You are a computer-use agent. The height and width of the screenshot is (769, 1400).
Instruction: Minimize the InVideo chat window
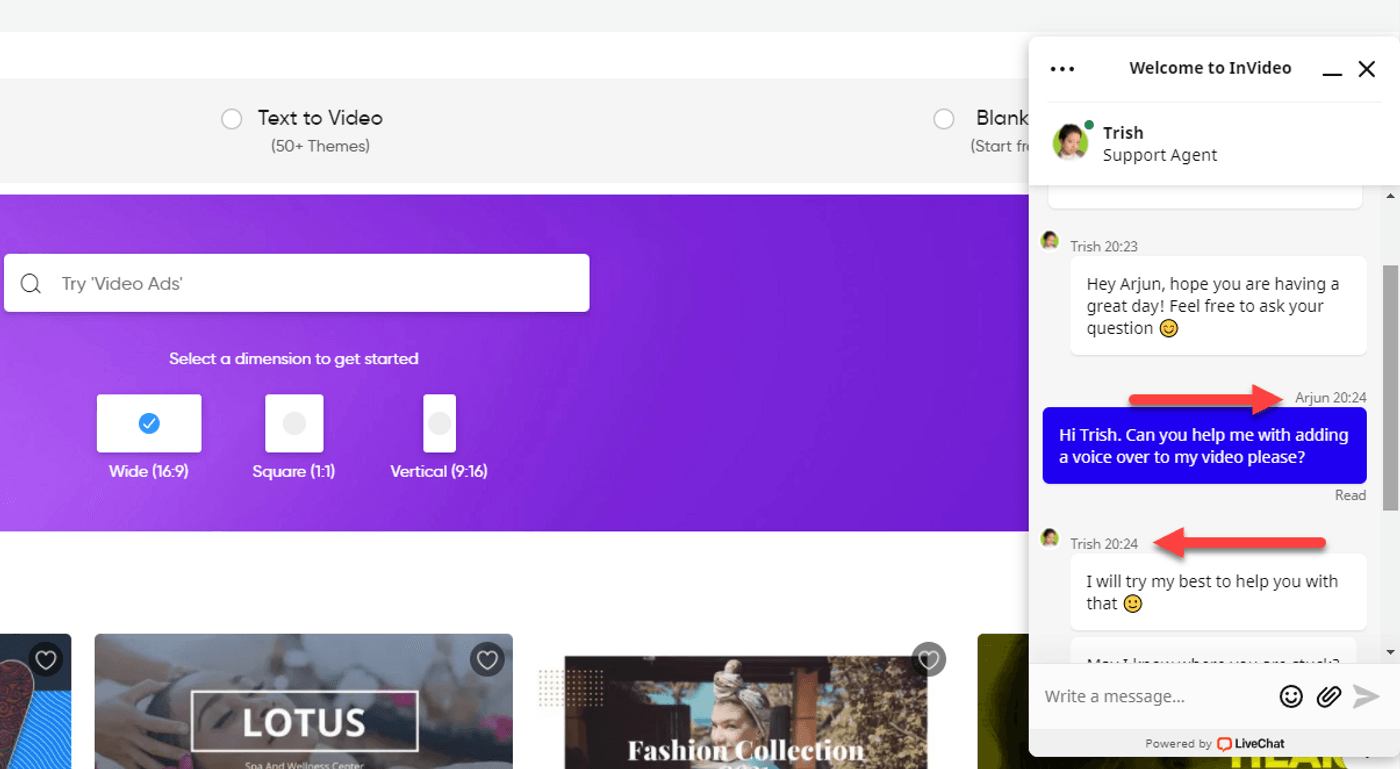tap(1332, 70)
